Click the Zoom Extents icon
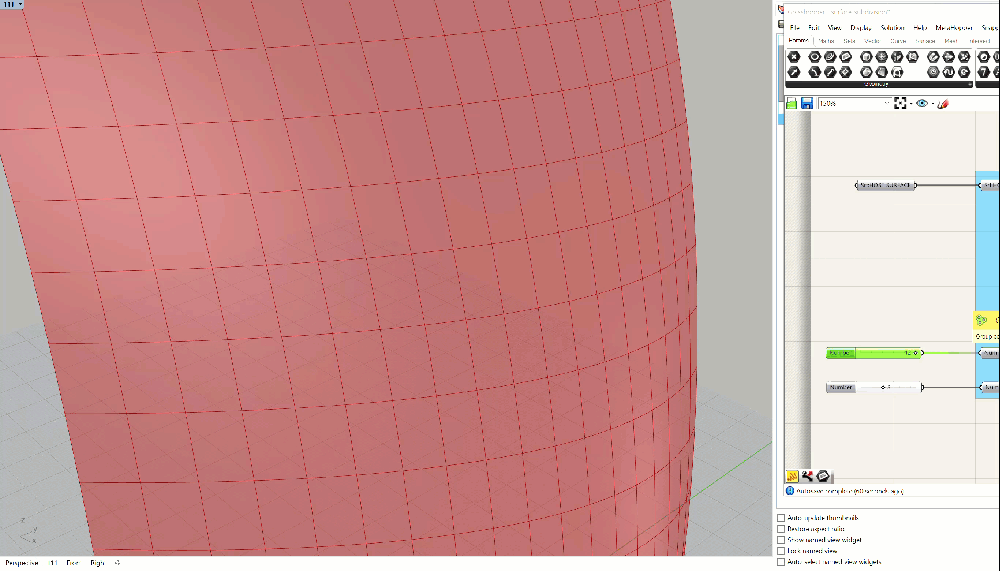Image resolution: width=1000 pixels, height=571 pixels. tap(900, 103)
